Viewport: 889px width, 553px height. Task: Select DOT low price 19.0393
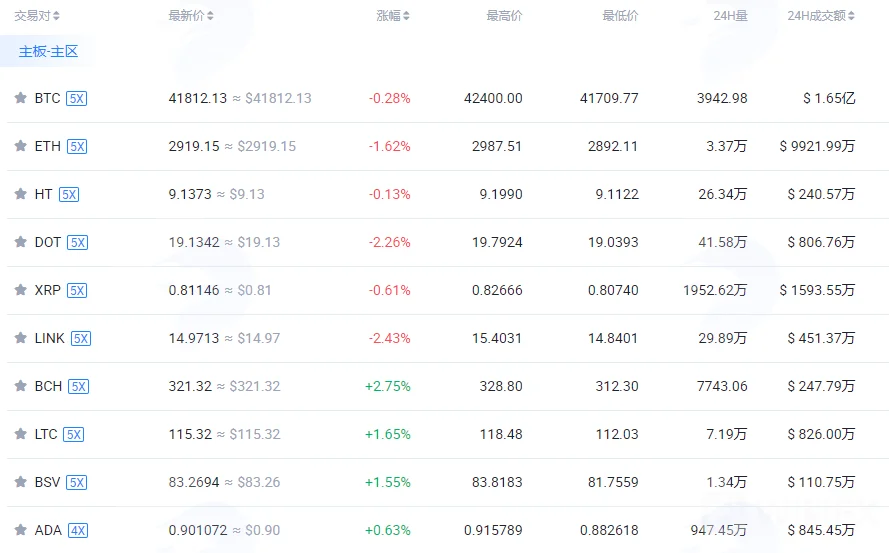coord(613,242)
